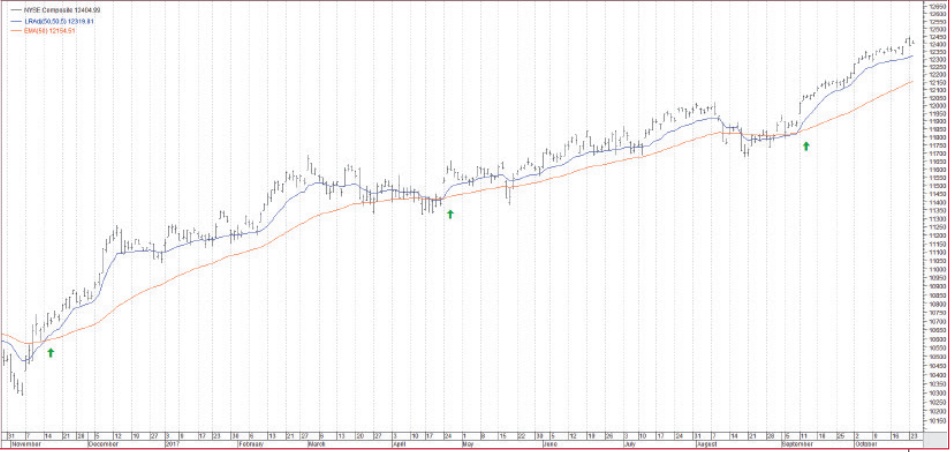Click the March label on the time axis

coord(317,442)
